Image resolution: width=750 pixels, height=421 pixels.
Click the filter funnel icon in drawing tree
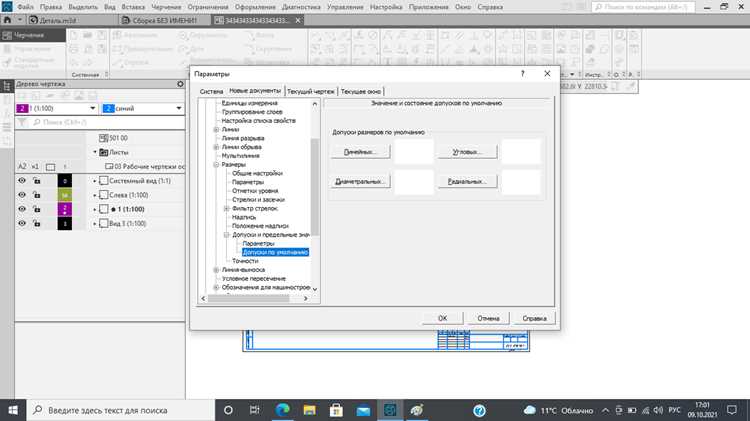(x=22, y=122)
